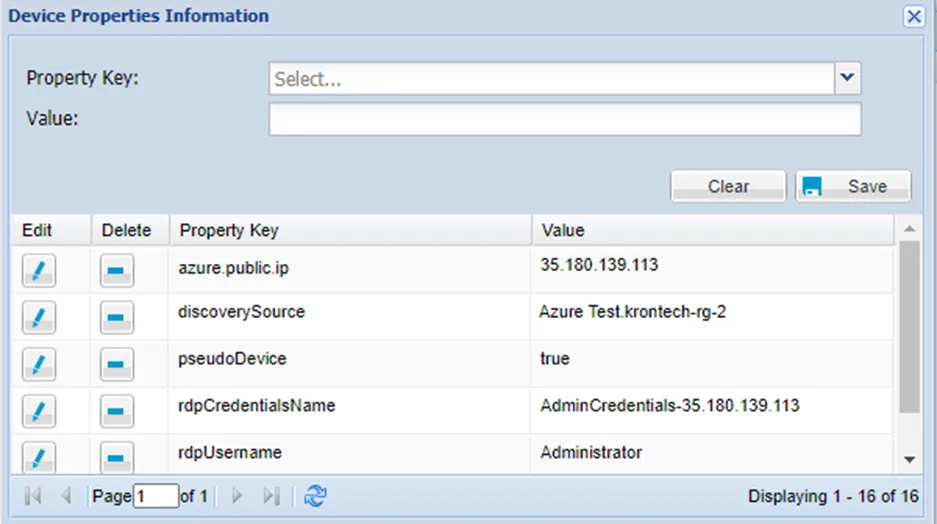Go to previous page
The height and width of the screenshot is (524, 937).
[66, 496]
